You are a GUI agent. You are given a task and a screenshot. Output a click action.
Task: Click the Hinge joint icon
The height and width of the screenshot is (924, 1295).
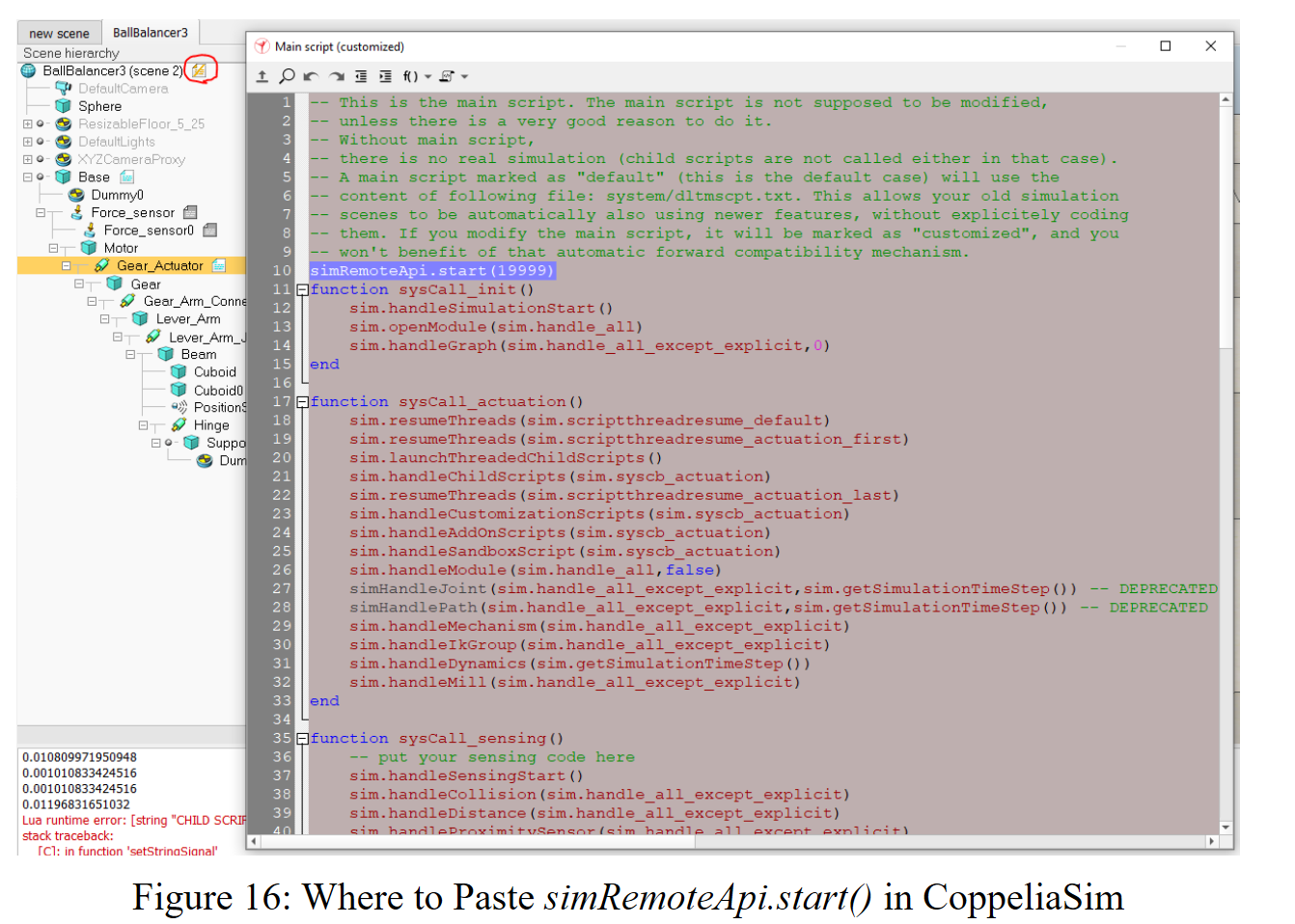pos(179,425)
